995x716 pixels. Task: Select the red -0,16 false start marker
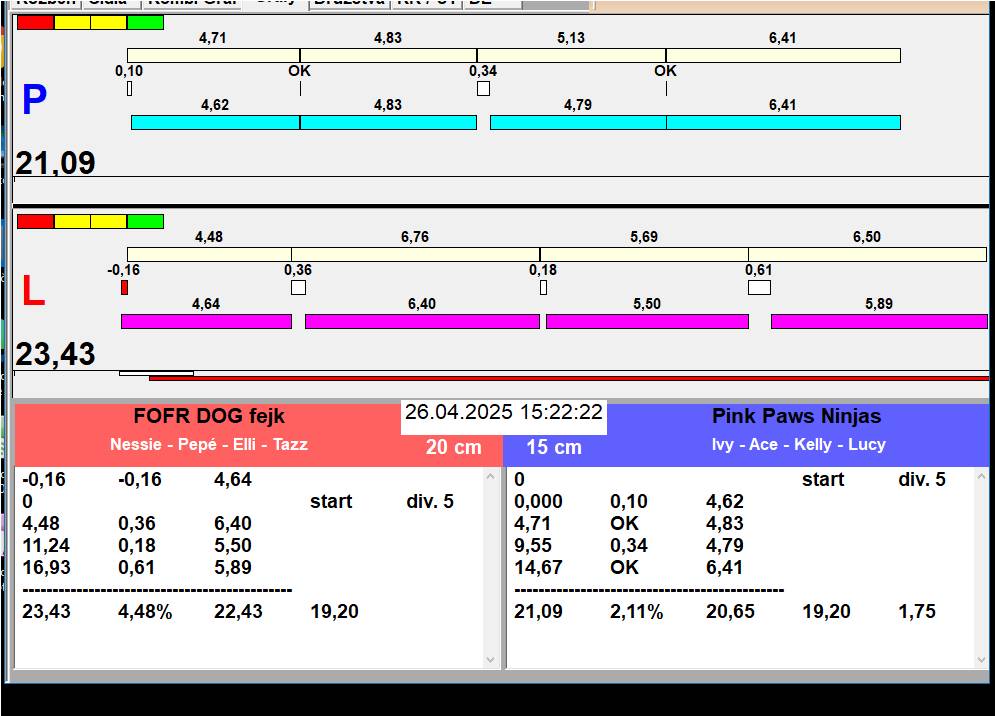coord(124,288)
